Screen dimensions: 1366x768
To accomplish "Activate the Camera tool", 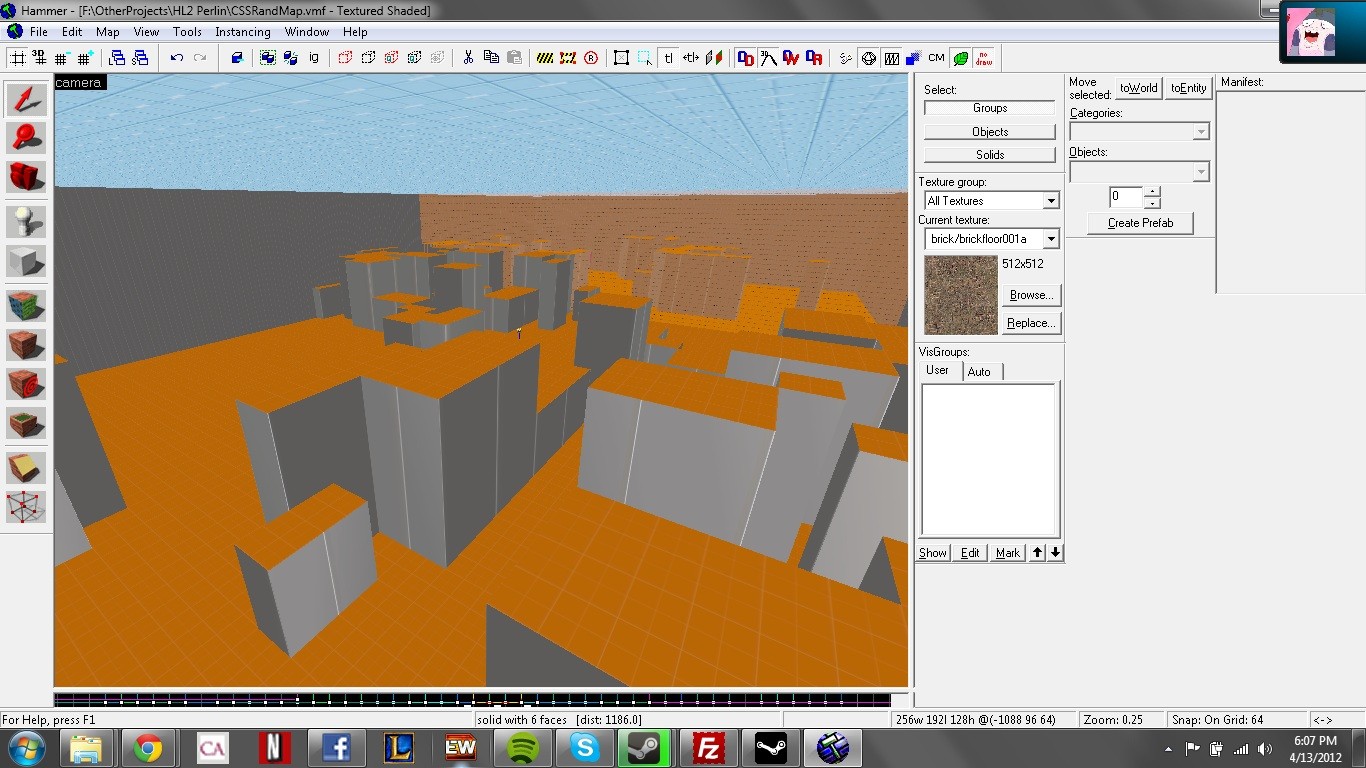I will (x=27, y=176).
